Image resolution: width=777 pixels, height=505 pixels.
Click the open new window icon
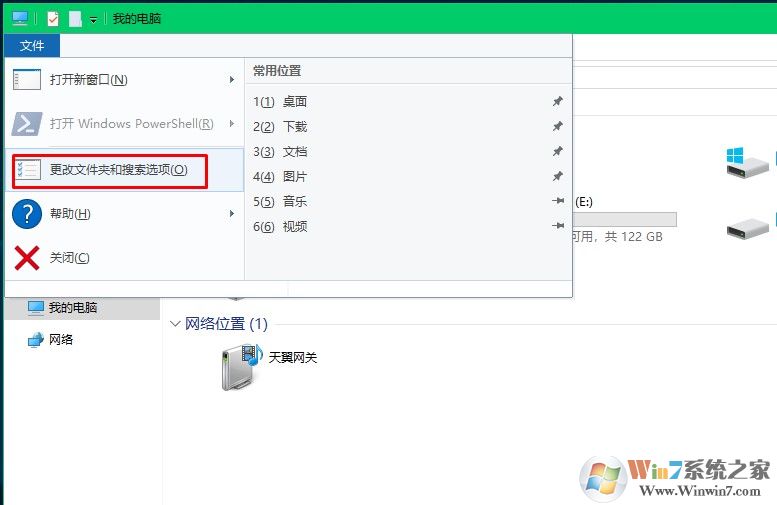(27, 79)
